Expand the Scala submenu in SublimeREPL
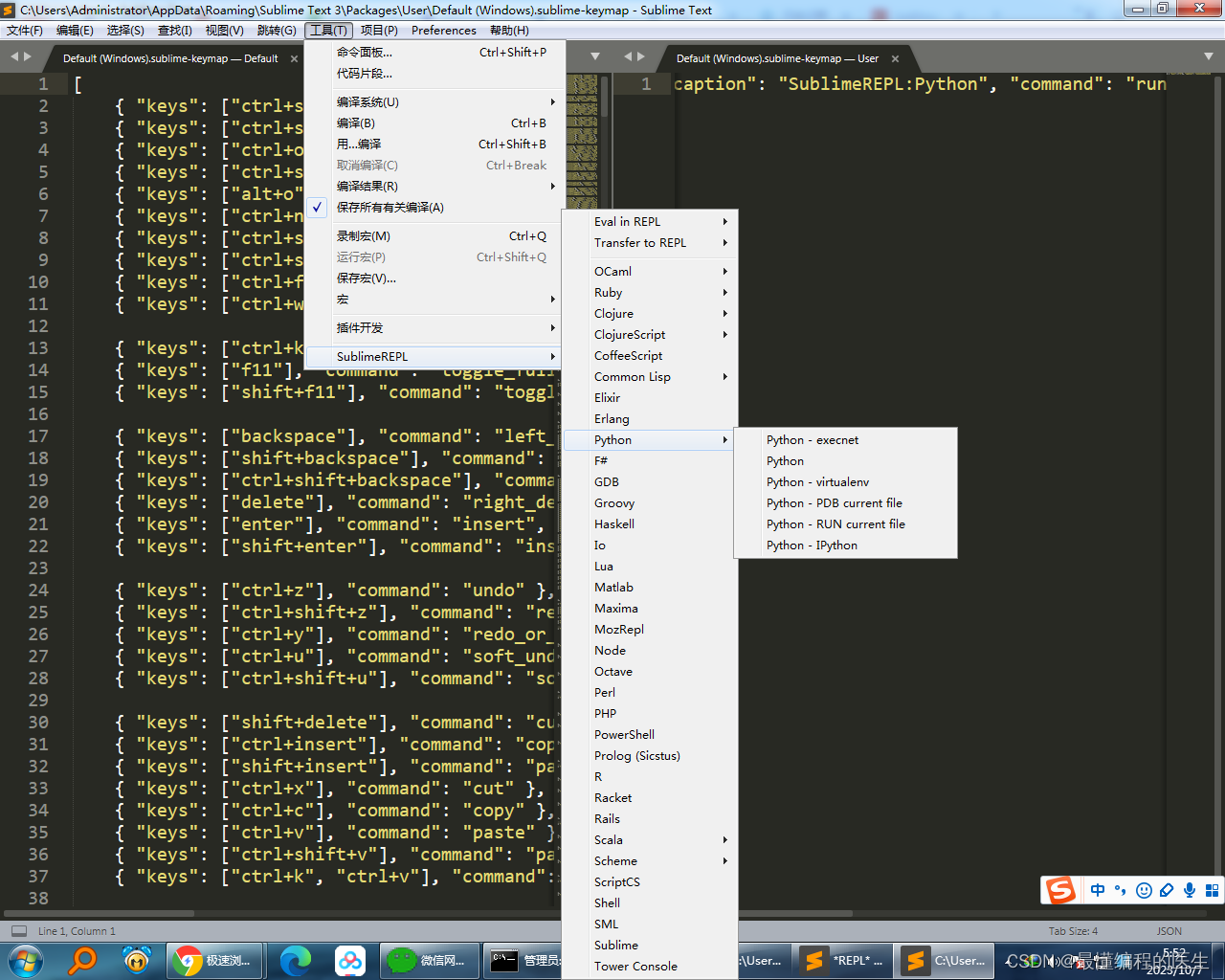 (x=609, y=839)
